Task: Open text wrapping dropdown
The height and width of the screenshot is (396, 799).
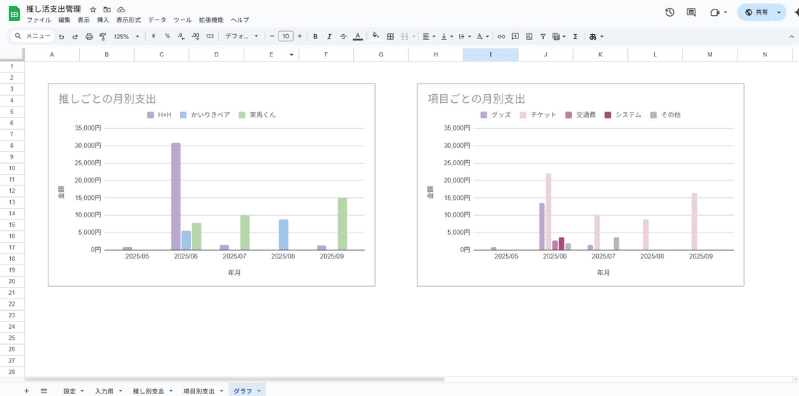Action: [x=464, y=37]
